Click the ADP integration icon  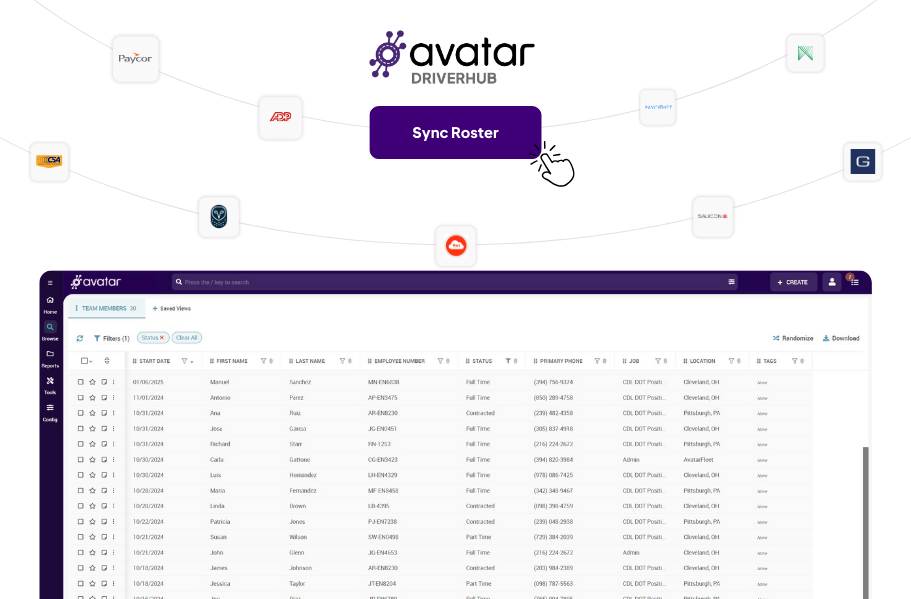[x=280, y=117]
